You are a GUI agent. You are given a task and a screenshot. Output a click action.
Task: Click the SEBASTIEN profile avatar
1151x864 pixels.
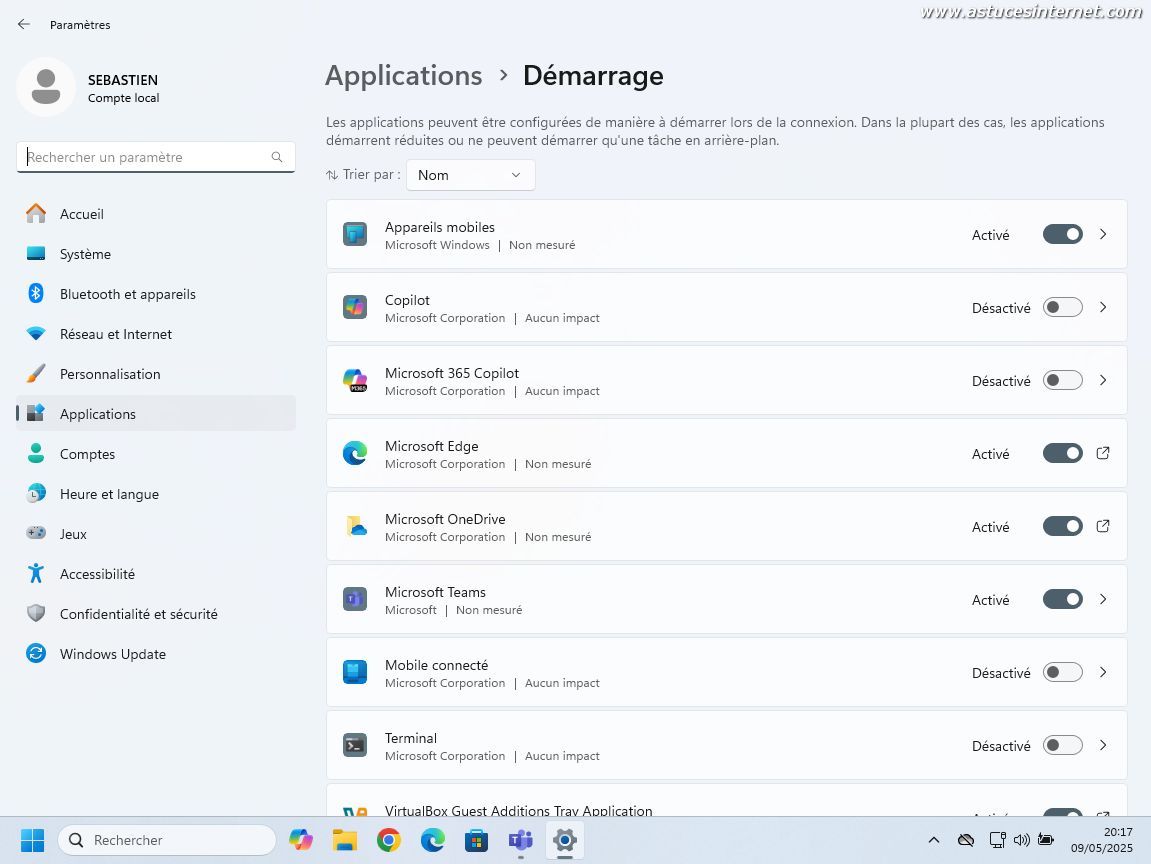(46, 87)
